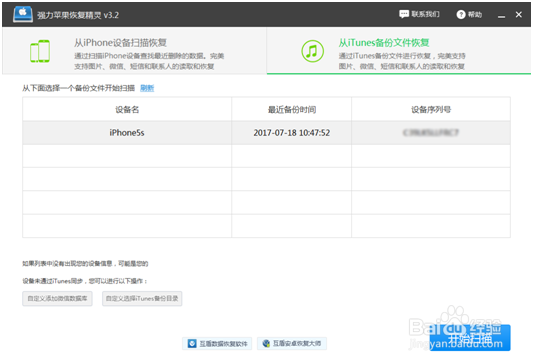Click the green iPhone device icon
Screen dimensions: 533x363
point(40,51)
